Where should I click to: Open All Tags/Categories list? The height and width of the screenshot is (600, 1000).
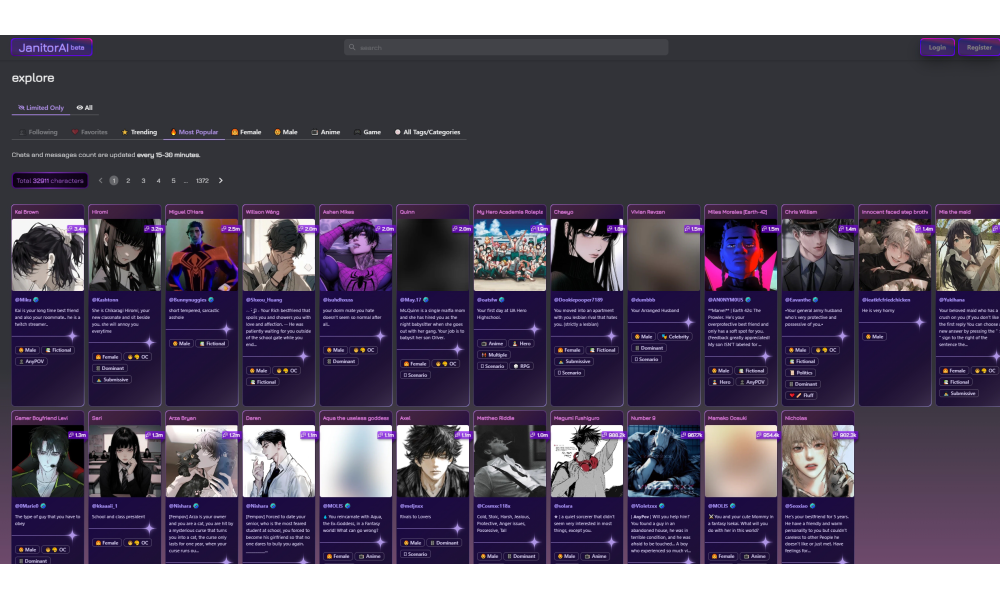tap(427, 132)
